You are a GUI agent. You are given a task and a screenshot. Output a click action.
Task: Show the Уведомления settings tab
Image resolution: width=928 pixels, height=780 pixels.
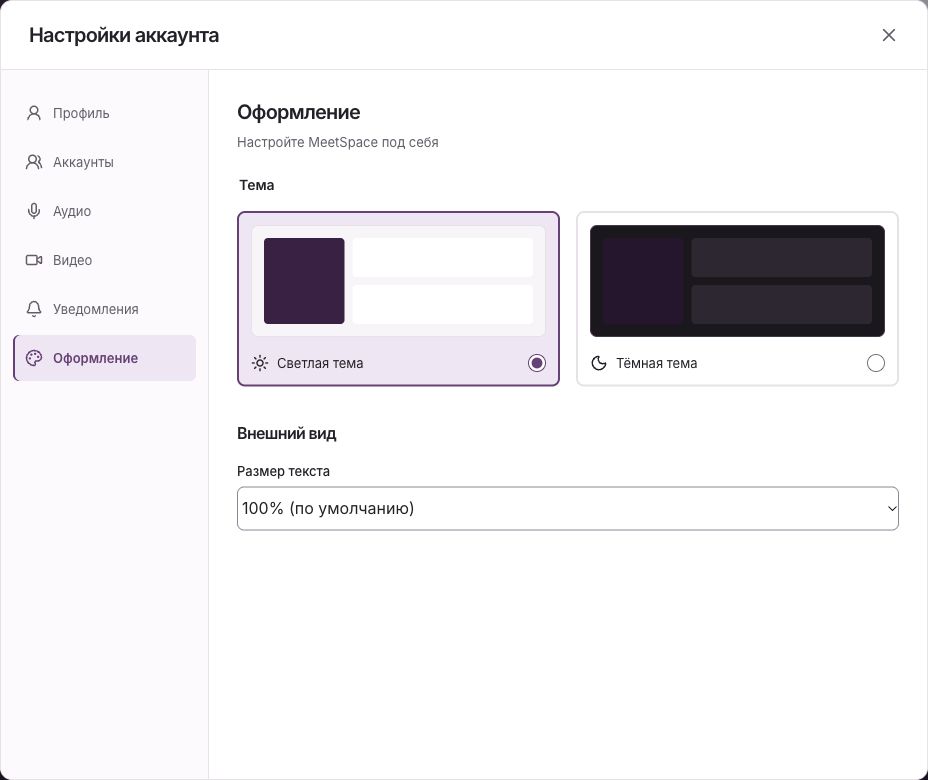point(105,309)
